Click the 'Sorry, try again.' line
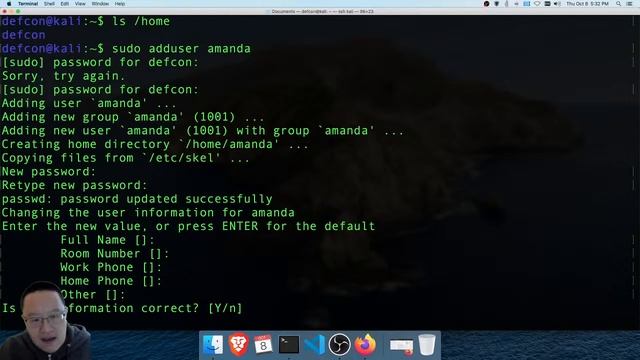 pyautogui.click(x=63, y=76)
